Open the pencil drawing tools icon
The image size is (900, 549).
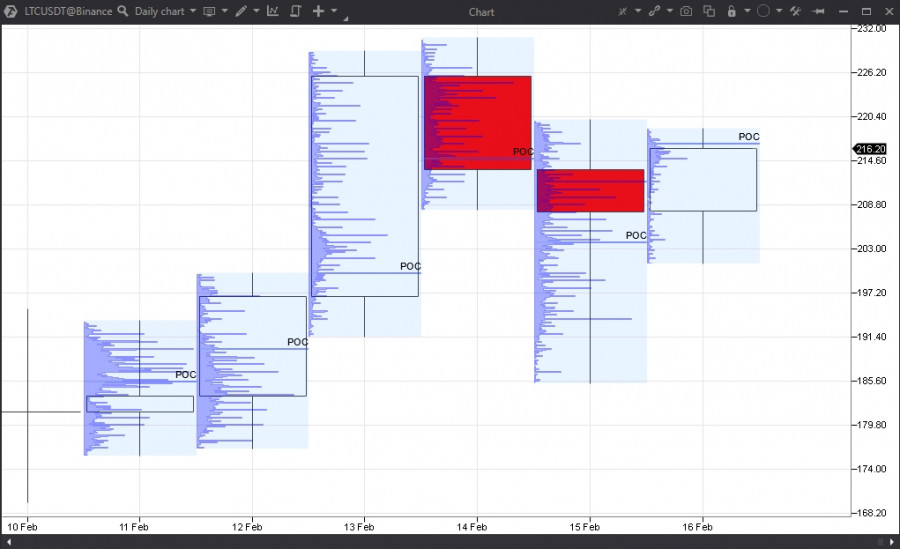coord(241,11)
